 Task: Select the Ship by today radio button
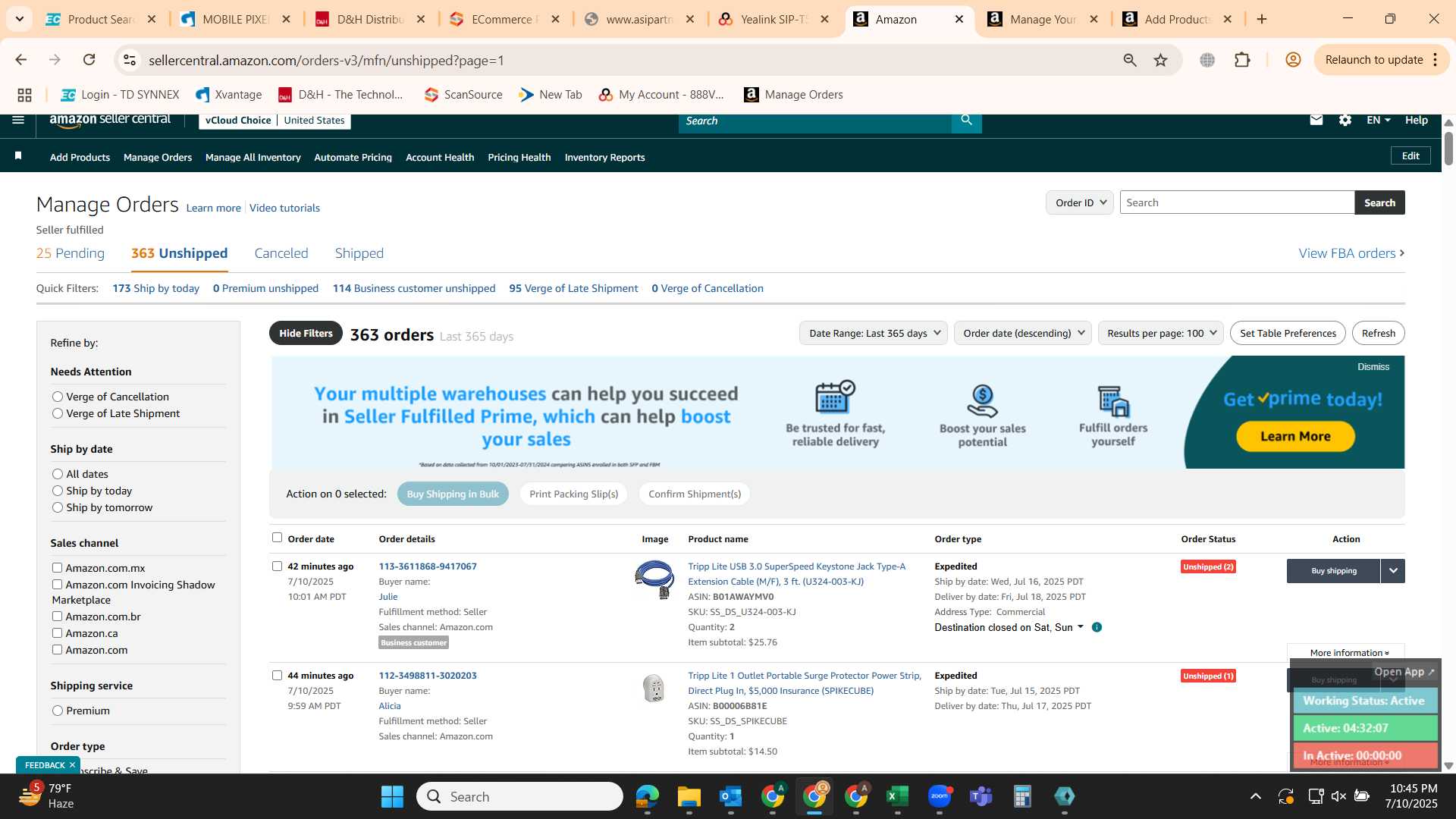[x=57, y=491]
